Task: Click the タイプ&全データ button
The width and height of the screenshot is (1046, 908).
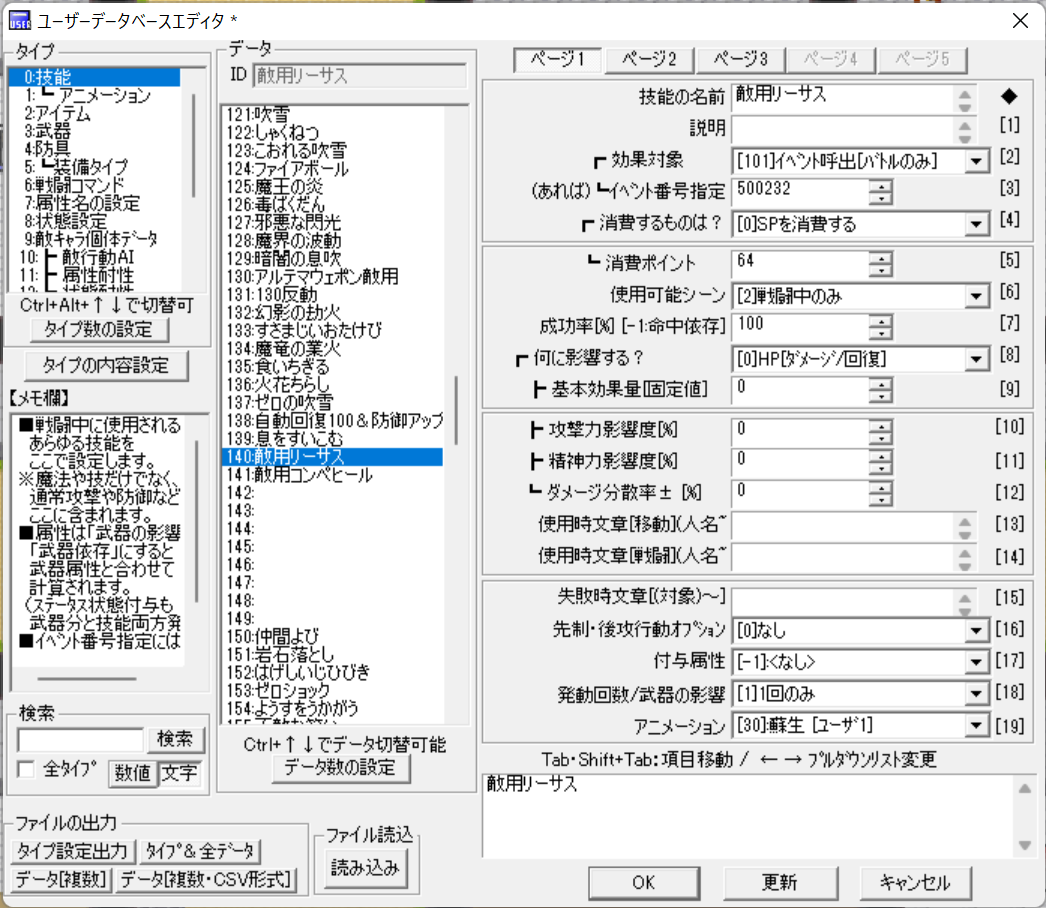Action: [x=200, y=851]
